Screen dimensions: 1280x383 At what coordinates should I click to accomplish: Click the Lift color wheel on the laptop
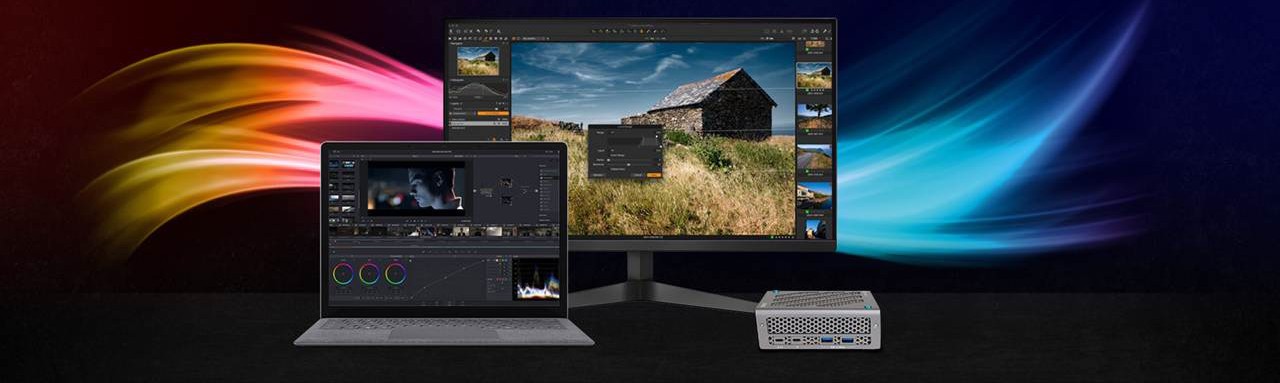343,273
